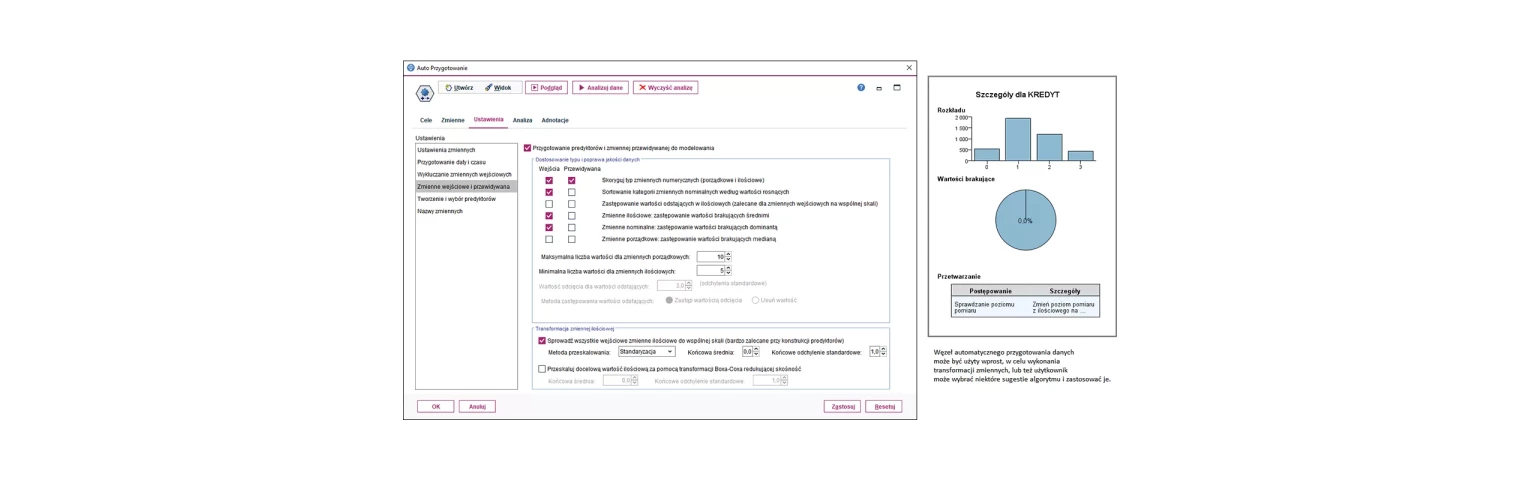Switch to the Zmienne tab

click(x=453, y=120)
